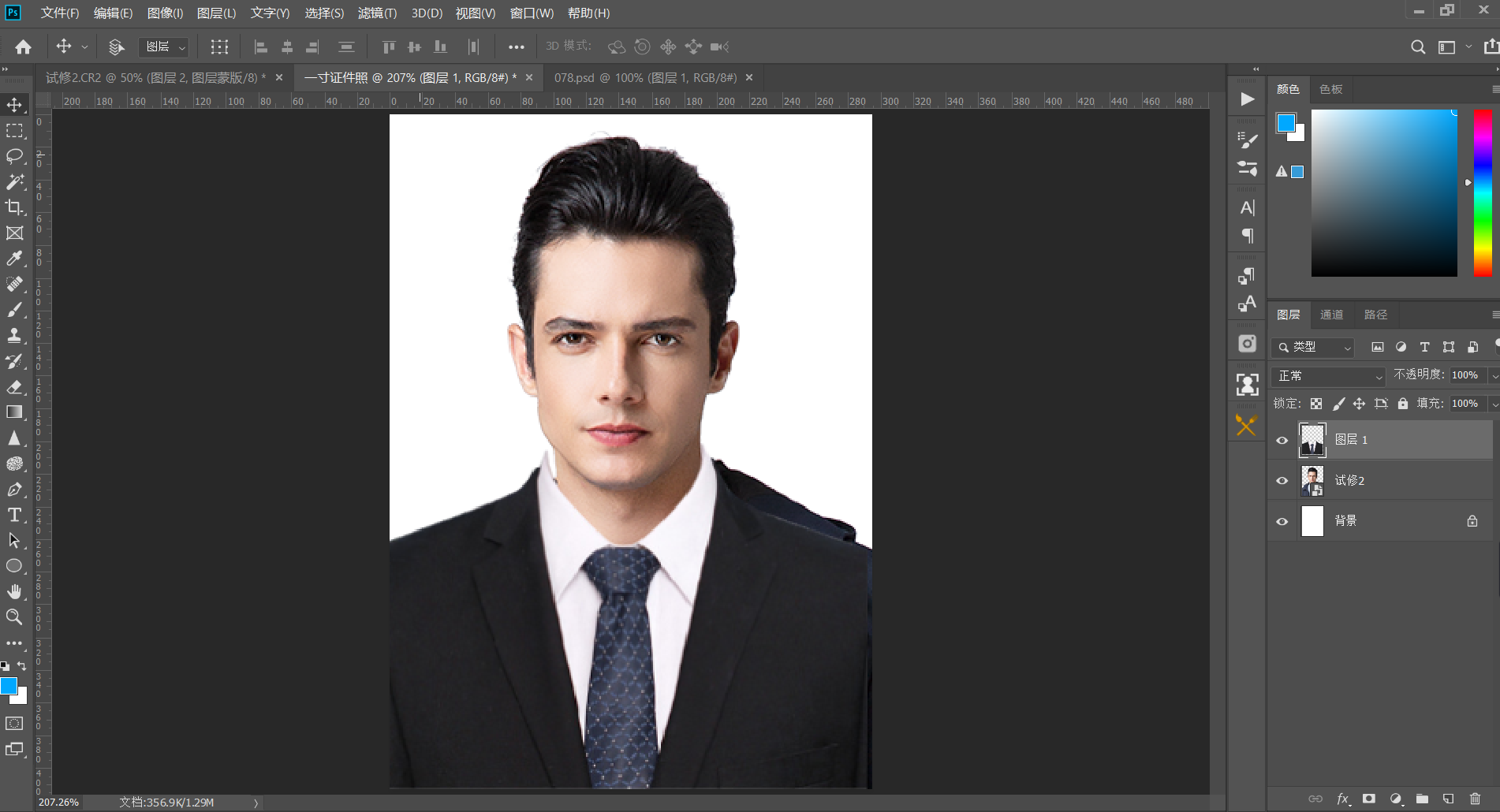This screenshot has height=812, width=1500.
Task: Select the Move tool in toolbox
Action: pos(14,105)
